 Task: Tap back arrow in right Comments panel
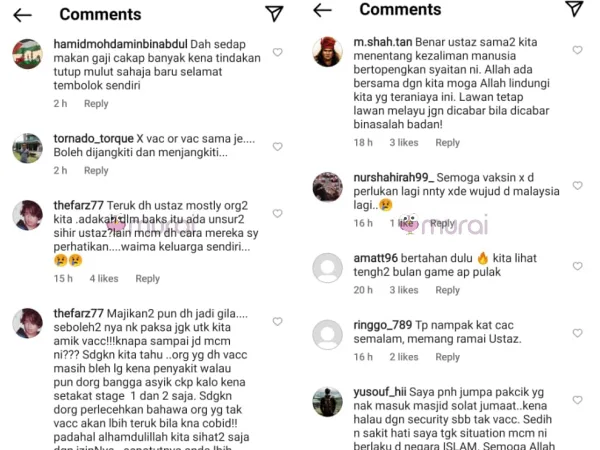pos(322,10)
